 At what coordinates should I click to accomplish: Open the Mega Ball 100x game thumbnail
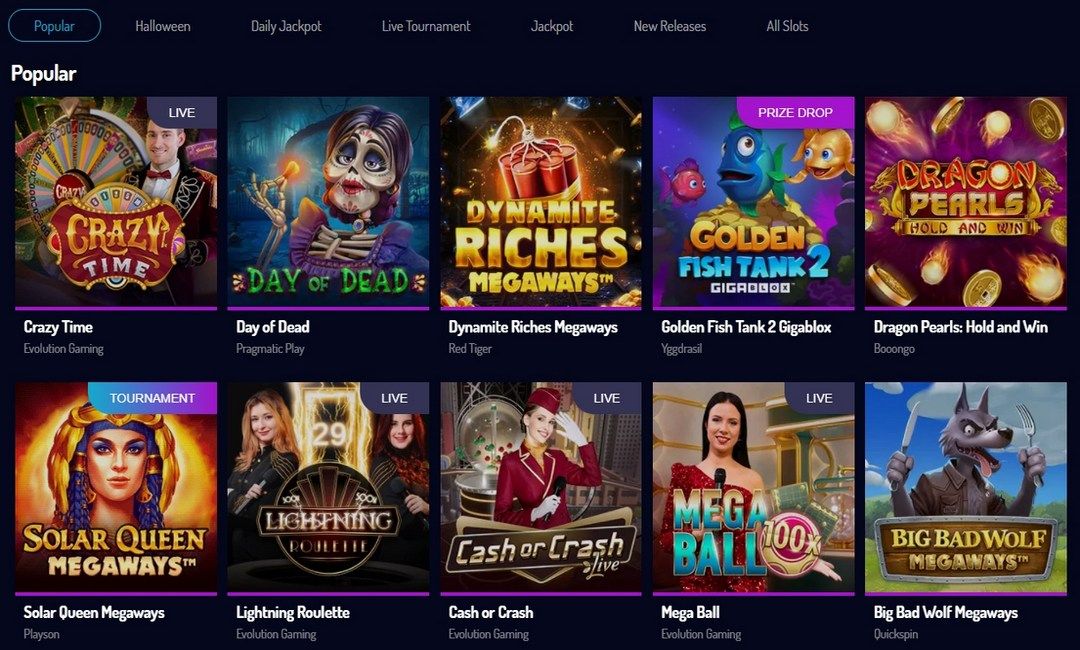pos(754,488)
